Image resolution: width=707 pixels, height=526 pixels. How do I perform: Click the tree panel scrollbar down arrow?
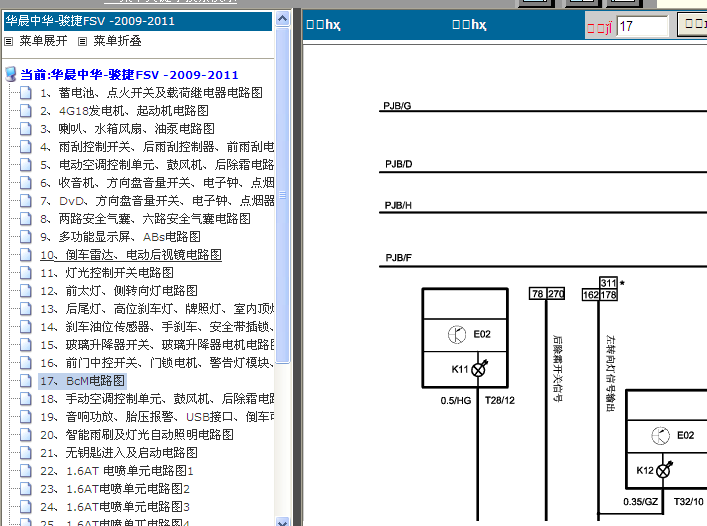282,521
